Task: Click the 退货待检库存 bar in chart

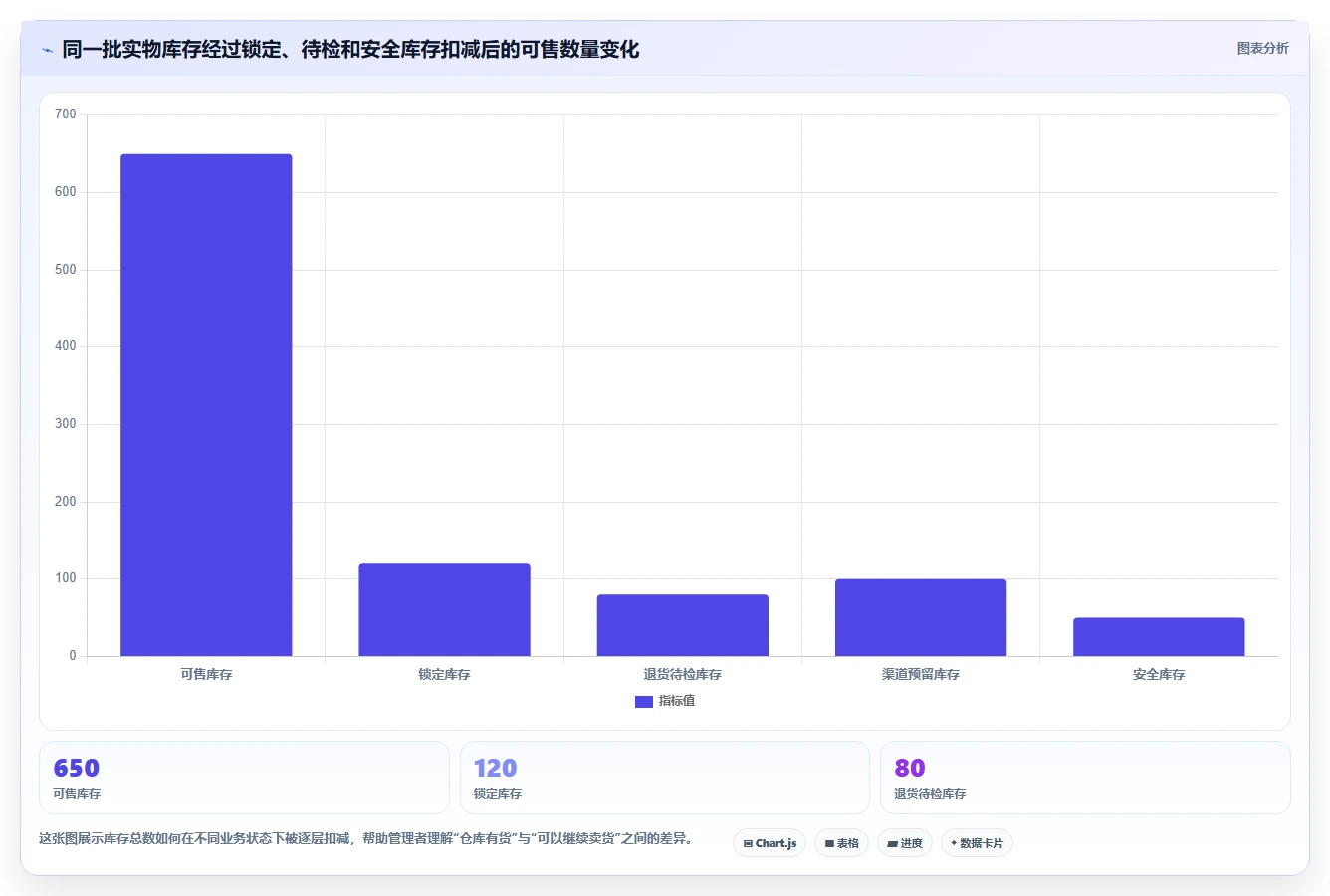Action: coord(682,625)
